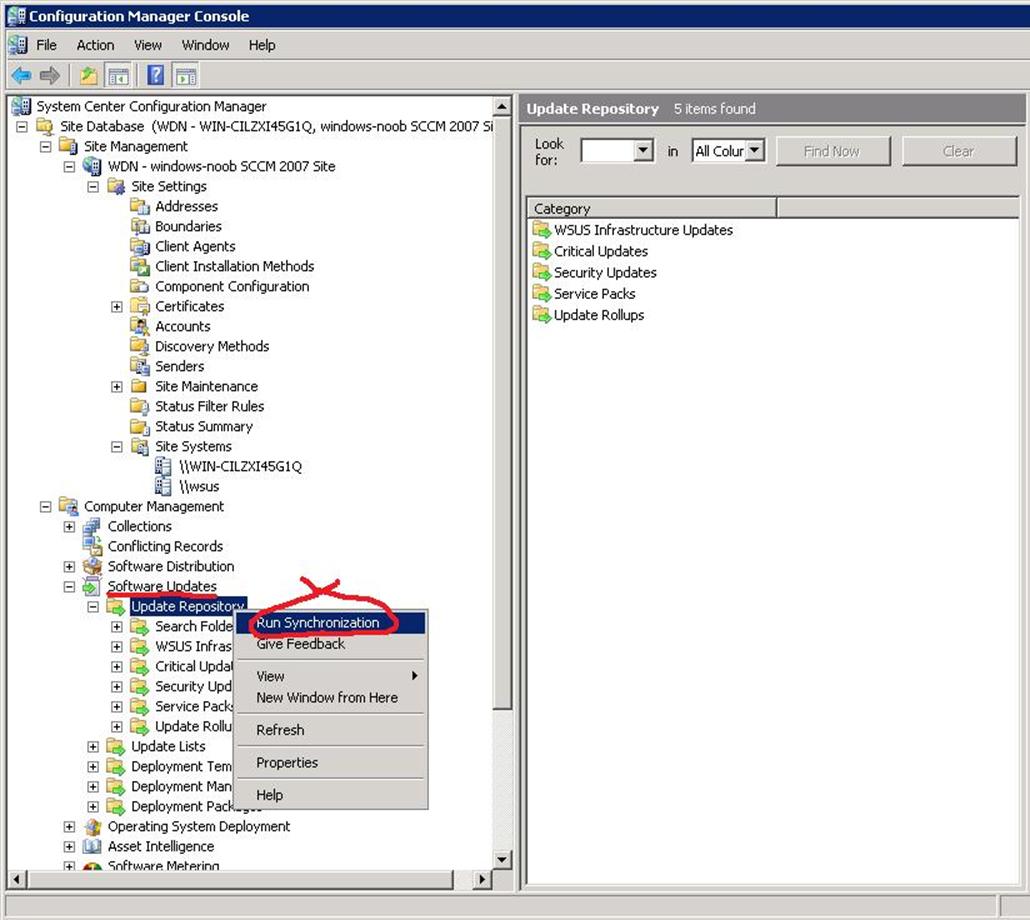Screen dimensions: 1030x920
Task: Select the Discovery Methods icon
Action: [140, 346]
